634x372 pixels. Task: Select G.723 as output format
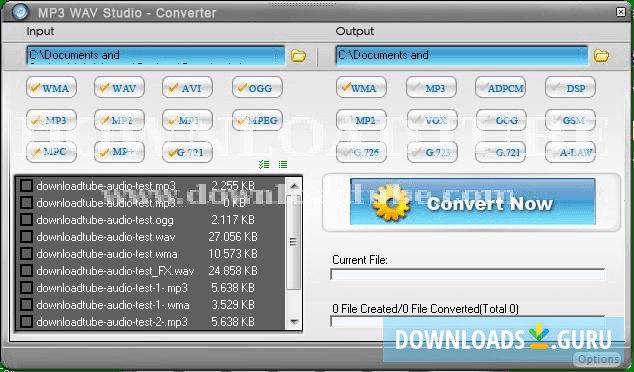click(431, 152)
